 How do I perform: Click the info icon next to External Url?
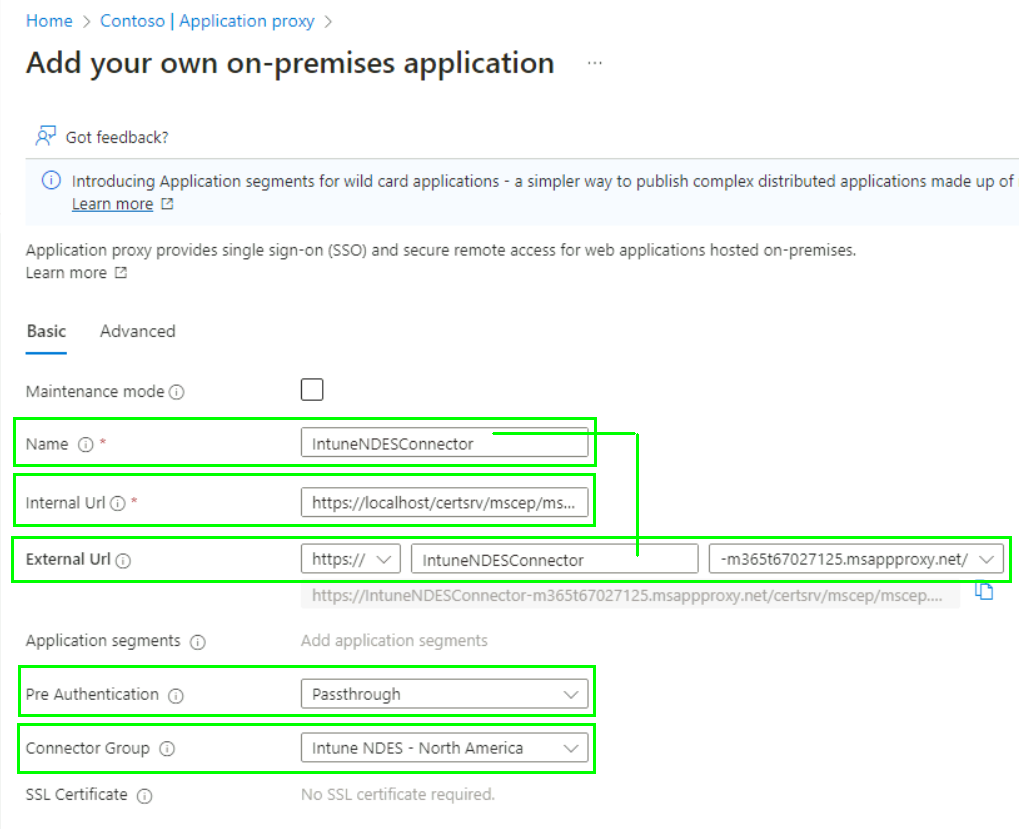click(123, 560)
